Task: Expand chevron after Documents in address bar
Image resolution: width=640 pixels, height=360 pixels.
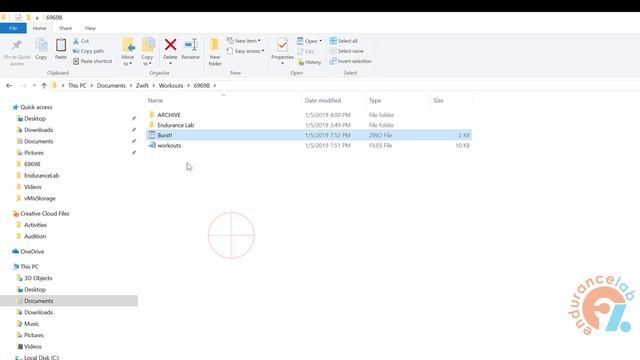Action: coord(131,86)
